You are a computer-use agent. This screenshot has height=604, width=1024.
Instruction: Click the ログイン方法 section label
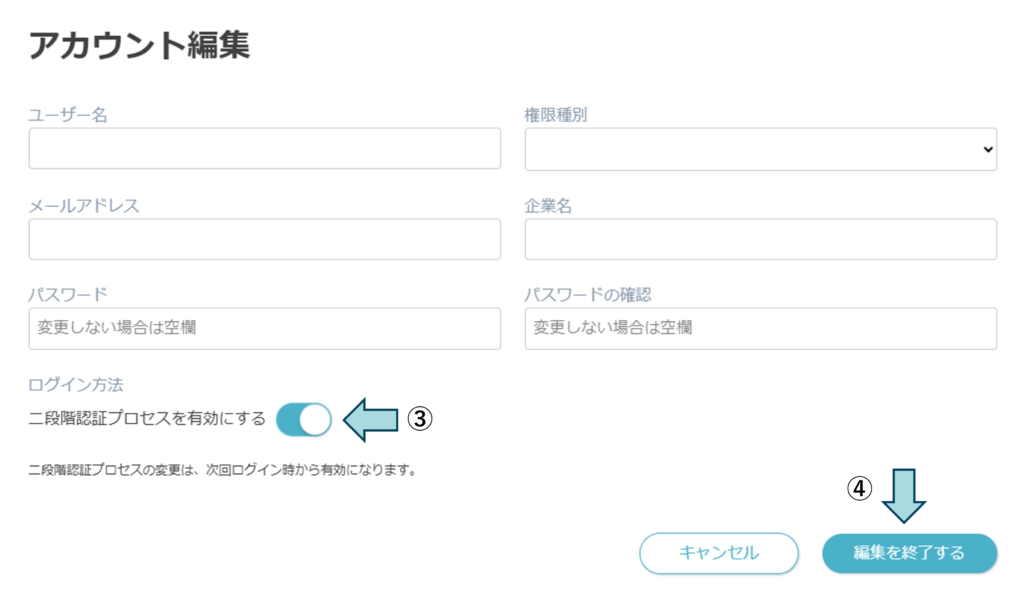pos(76,384)
